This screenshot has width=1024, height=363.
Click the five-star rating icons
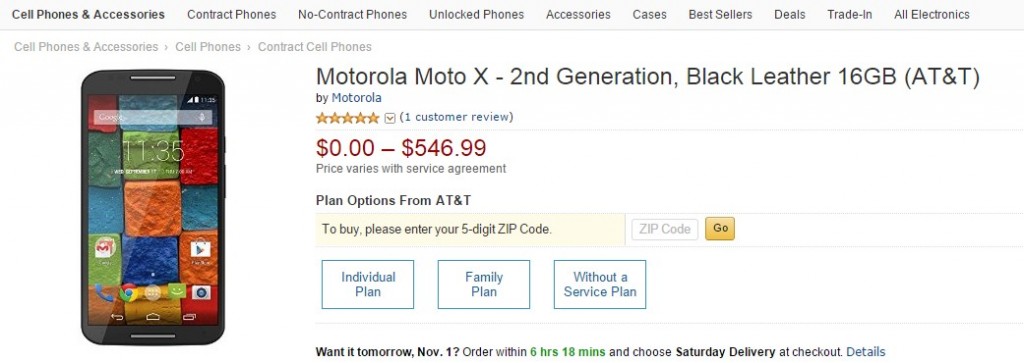point(347,118)
